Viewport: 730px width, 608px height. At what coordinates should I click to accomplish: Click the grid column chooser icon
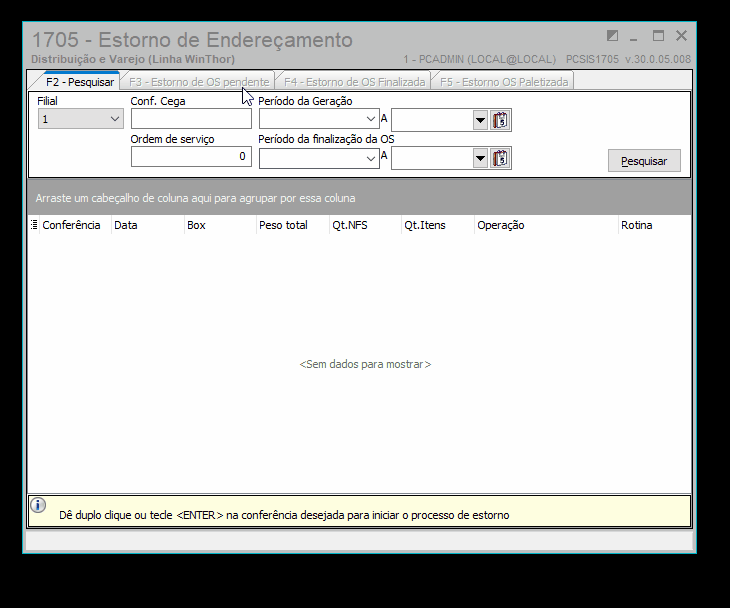coord(34,225)
